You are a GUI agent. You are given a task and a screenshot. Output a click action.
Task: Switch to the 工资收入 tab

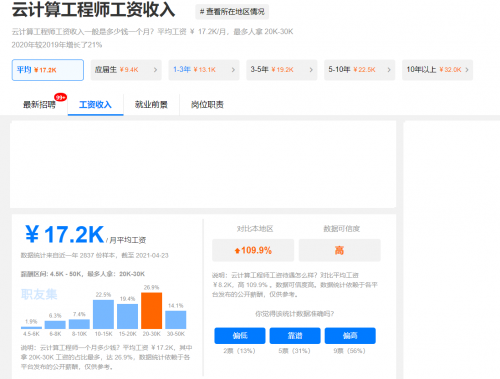point(95,105)
